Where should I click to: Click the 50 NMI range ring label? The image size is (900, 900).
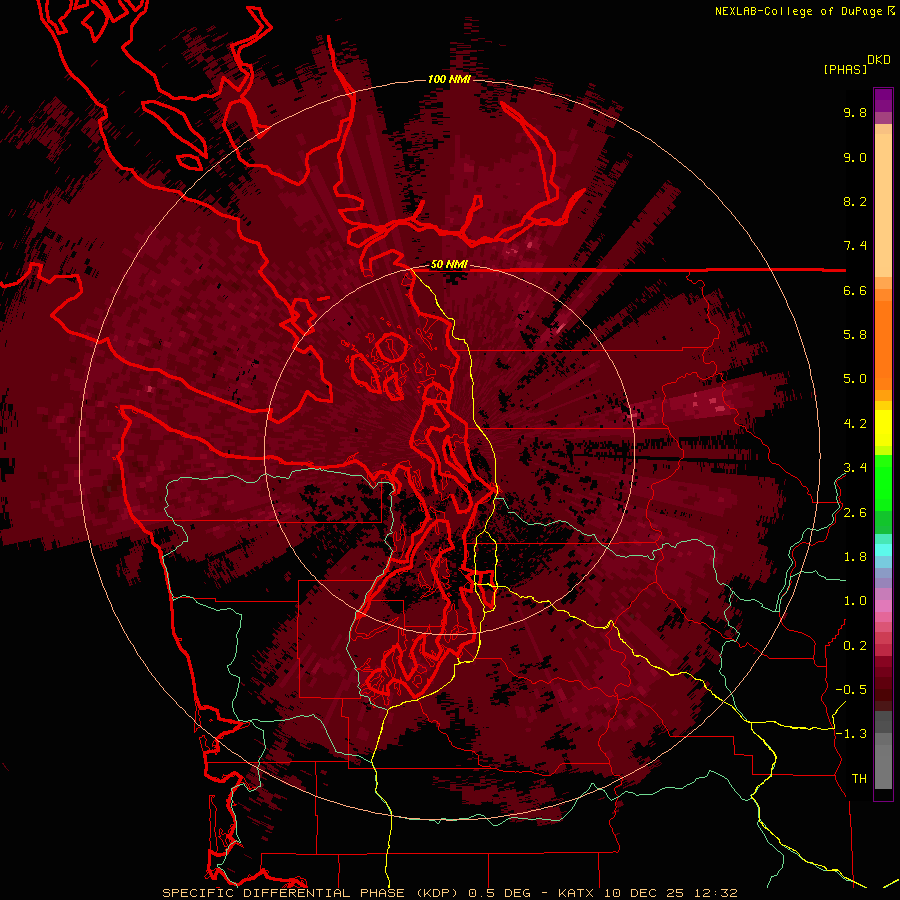449,265
